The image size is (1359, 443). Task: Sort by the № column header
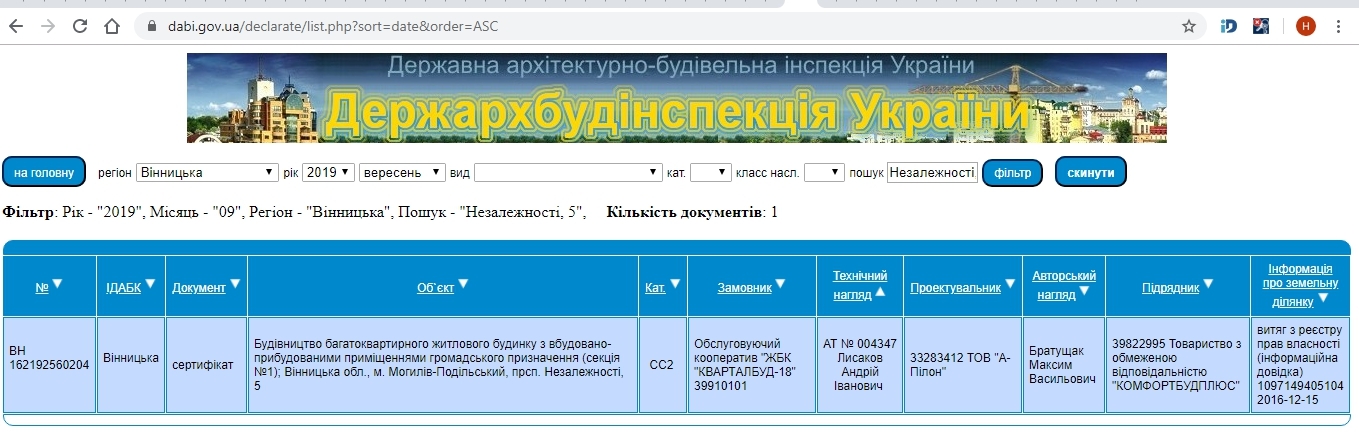pos(42,287)
